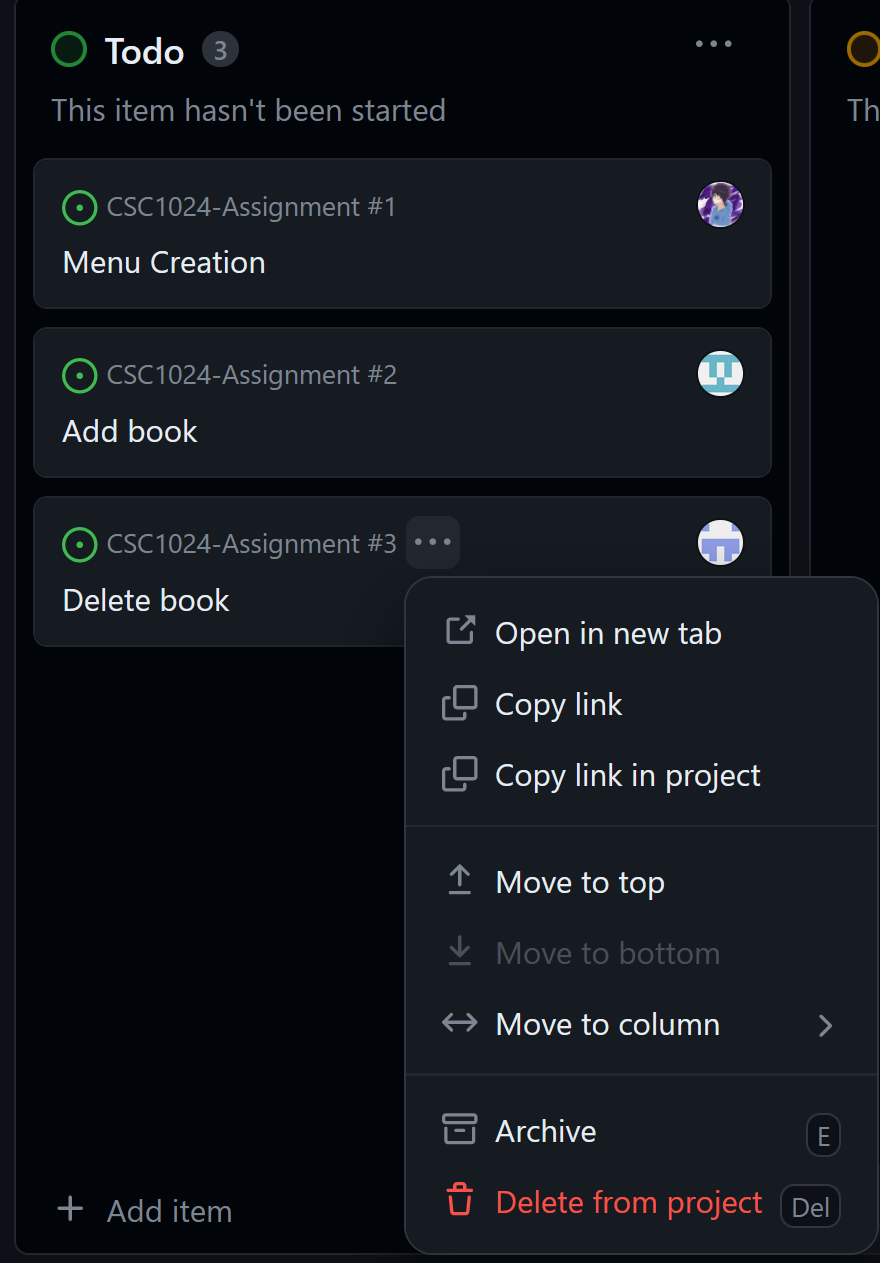
Task: Click the green Todo status circle
Action: tap(68, 49)
